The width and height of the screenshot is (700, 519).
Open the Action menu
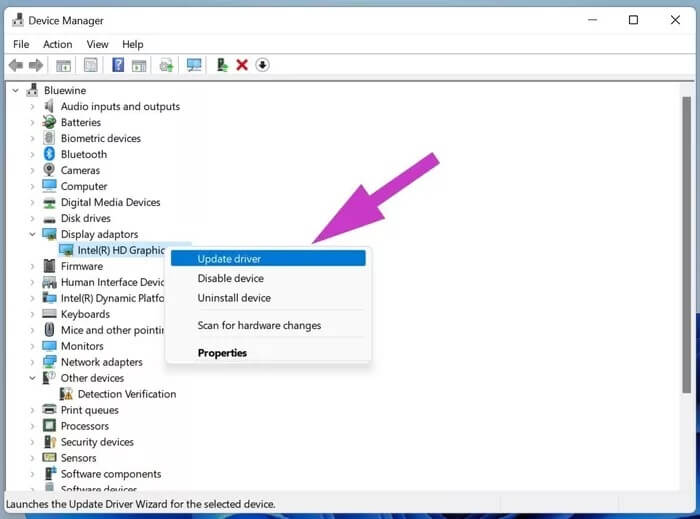58,44
